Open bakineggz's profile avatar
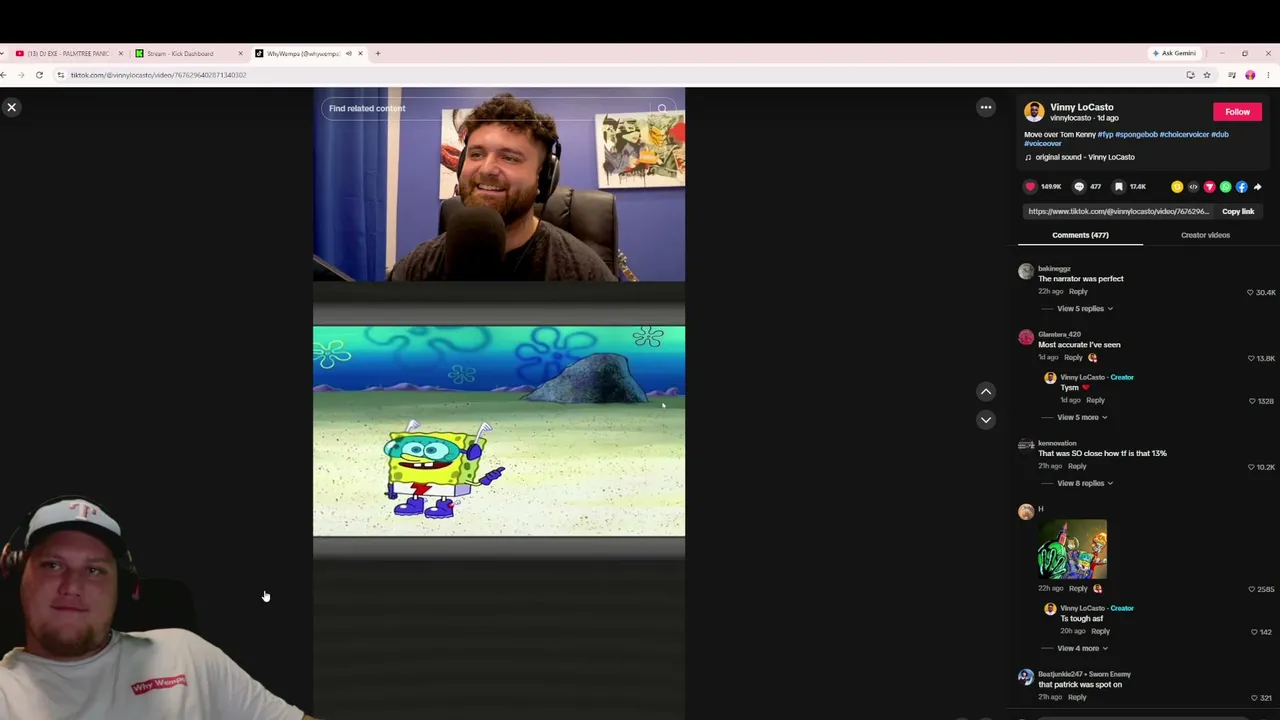The height and width of the screenshot is (720, 1280). 1026,272
